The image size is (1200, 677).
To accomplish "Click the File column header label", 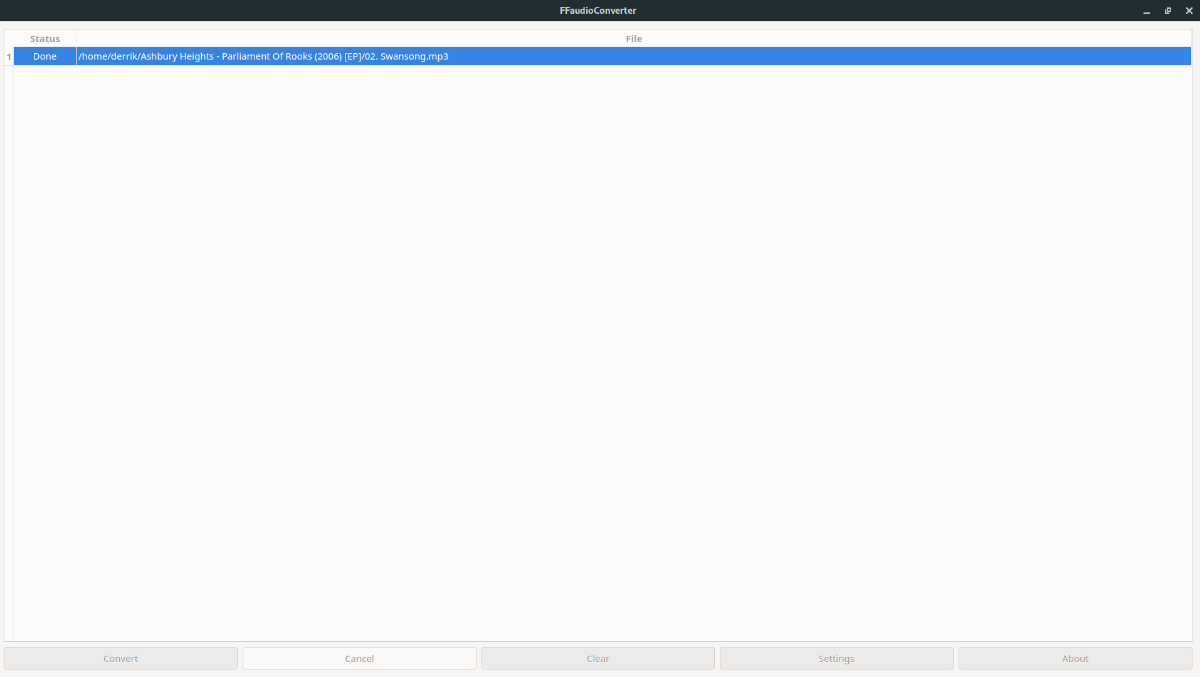I will pos(634,38).
